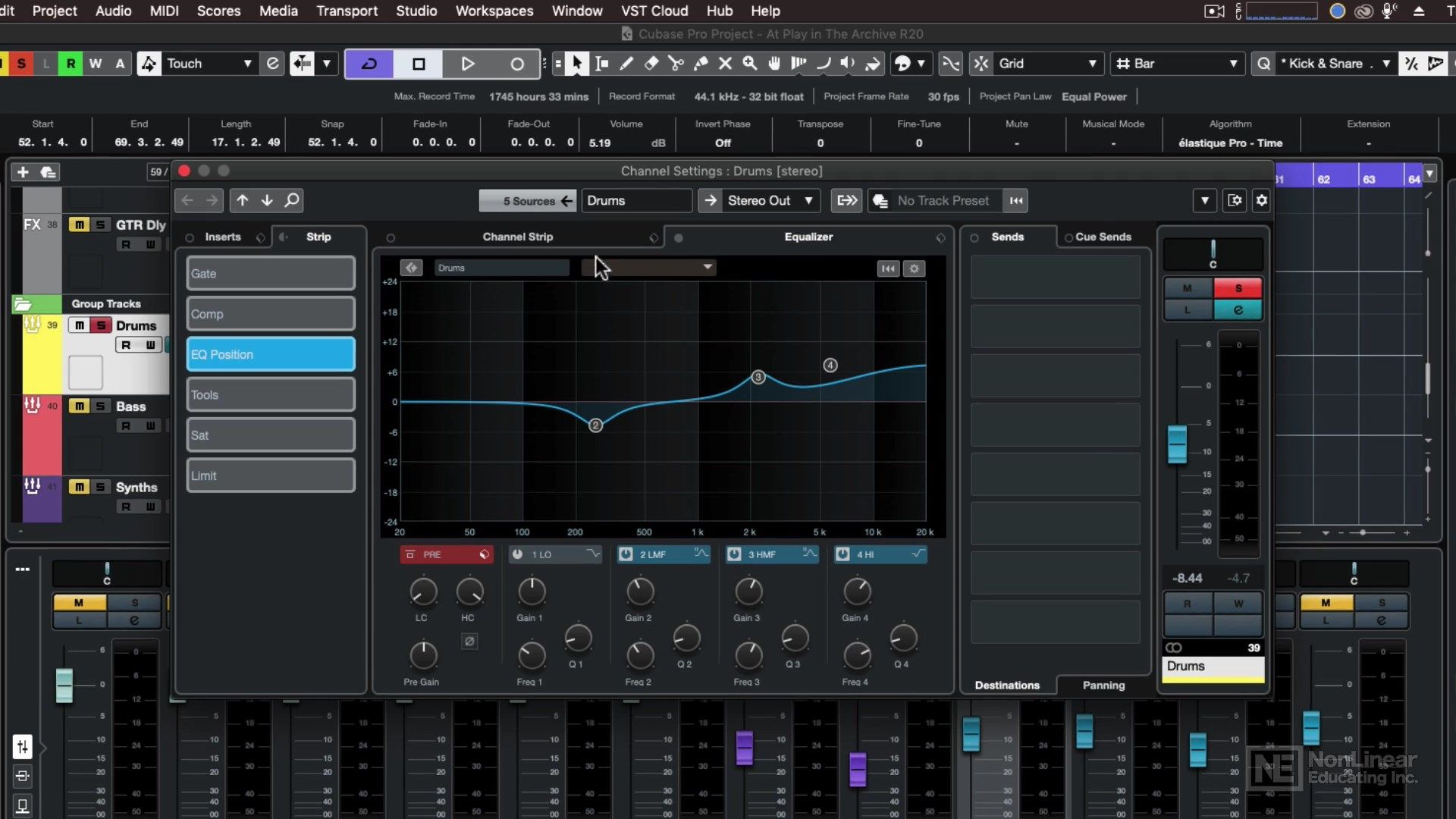This screenshot has height=819, width=1456.
Task: Open the 5 Sources input routing
Action: (528, 200)
